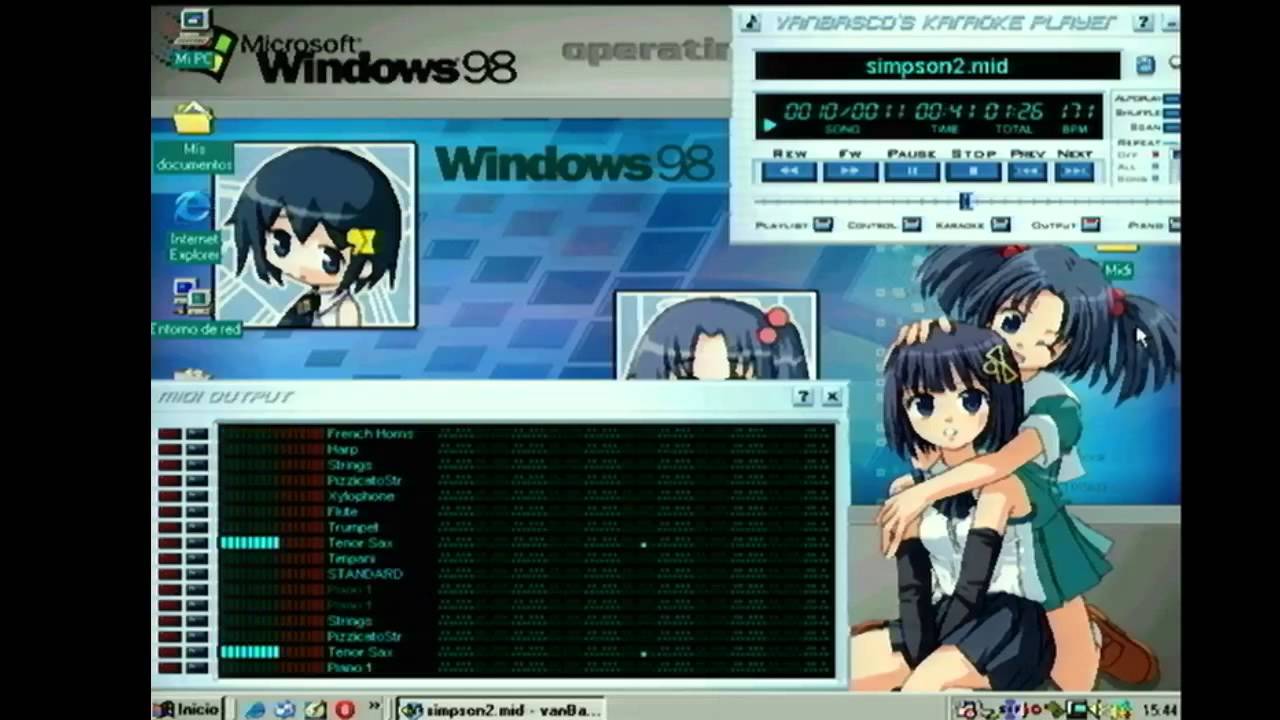Viewport: 1280px width, 720px height.
Task: Click the blue floppy disk icon beside song title
Action: (1145, 66)
